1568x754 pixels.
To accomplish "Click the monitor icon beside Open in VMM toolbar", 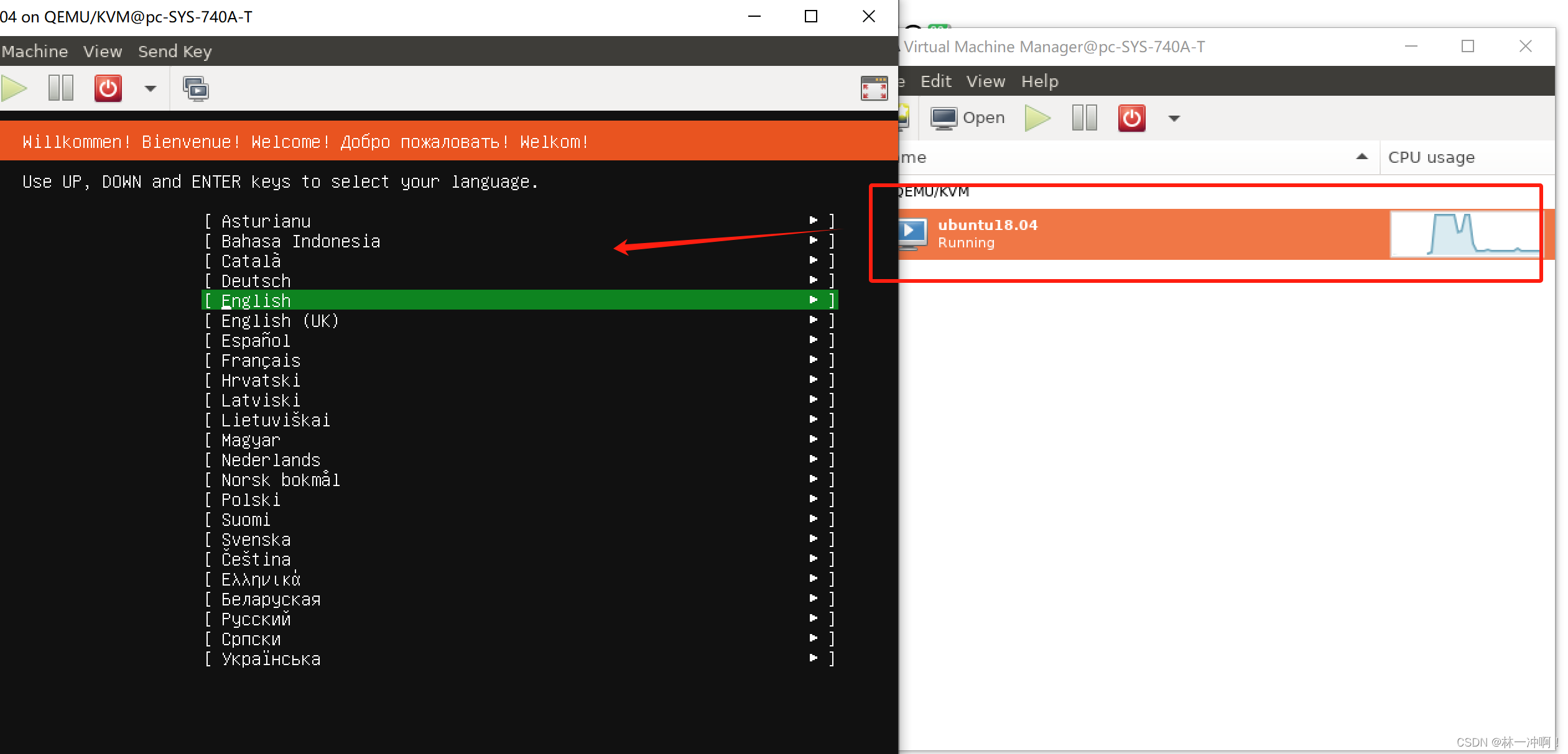I will (x=943, y=117).
